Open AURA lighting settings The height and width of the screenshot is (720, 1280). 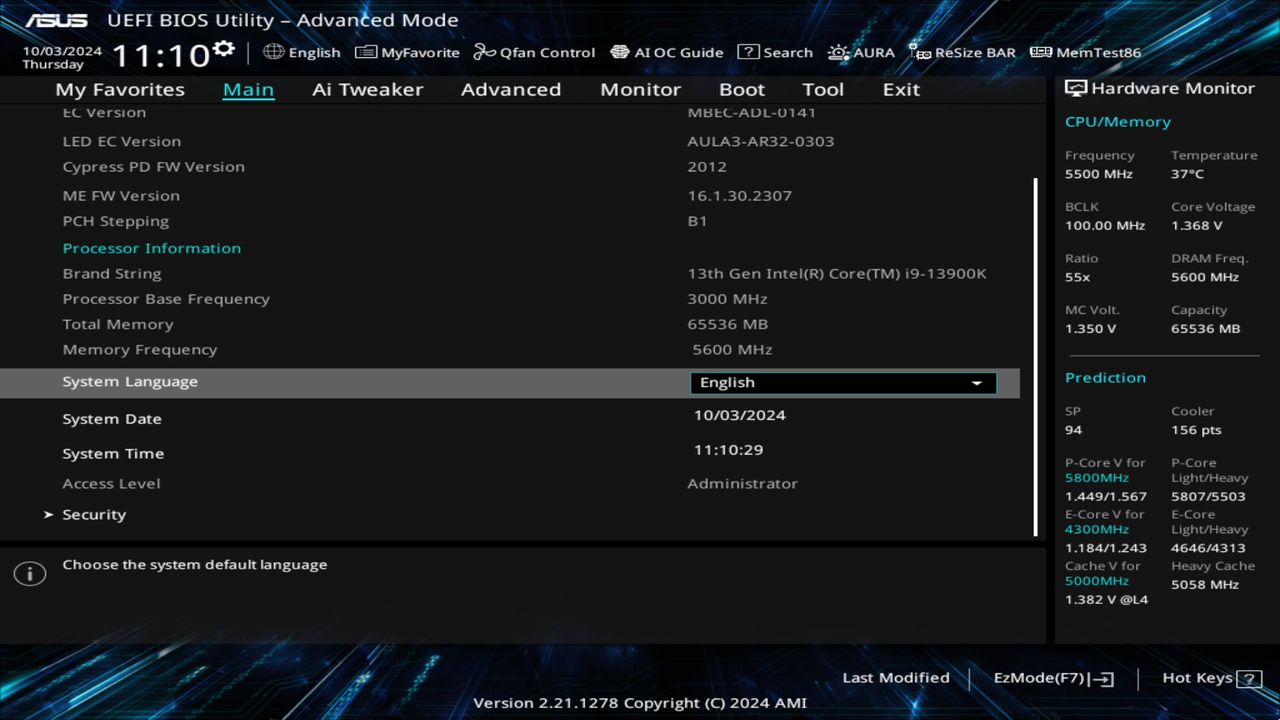pos(861,52)
